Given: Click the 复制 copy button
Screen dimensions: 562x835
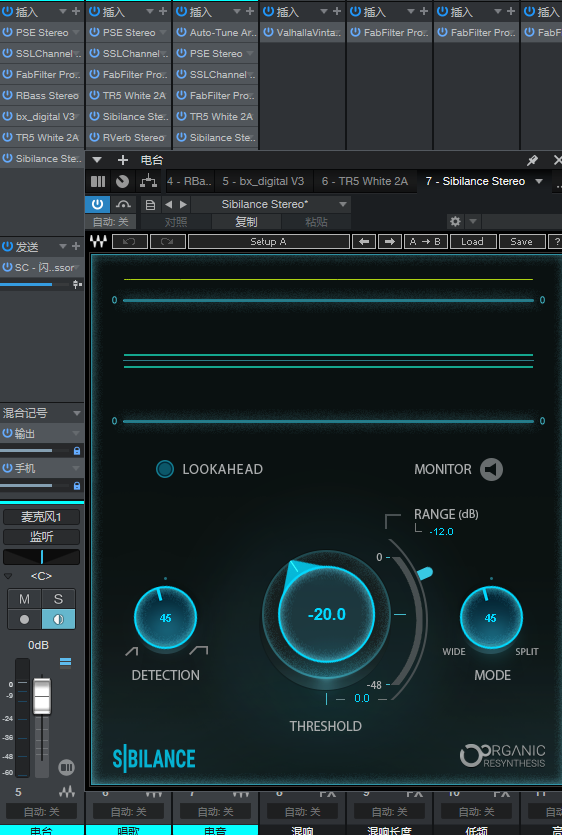Looking at the screenshot, I should (246, 222).
